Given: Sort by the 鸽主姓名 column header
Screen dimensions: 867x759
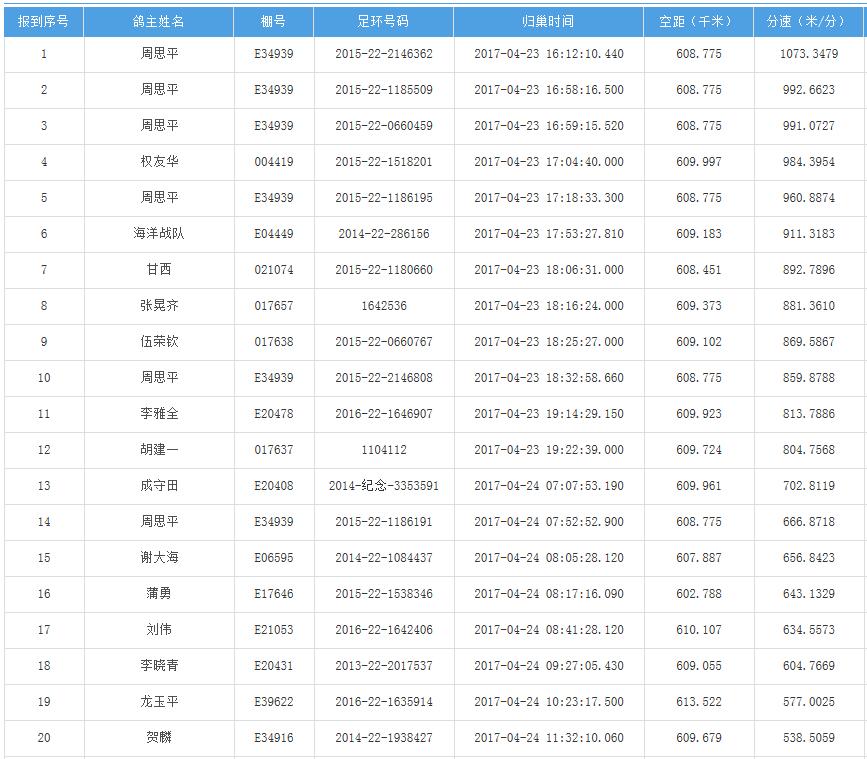Looking at the screenshot, I should 158,21.
